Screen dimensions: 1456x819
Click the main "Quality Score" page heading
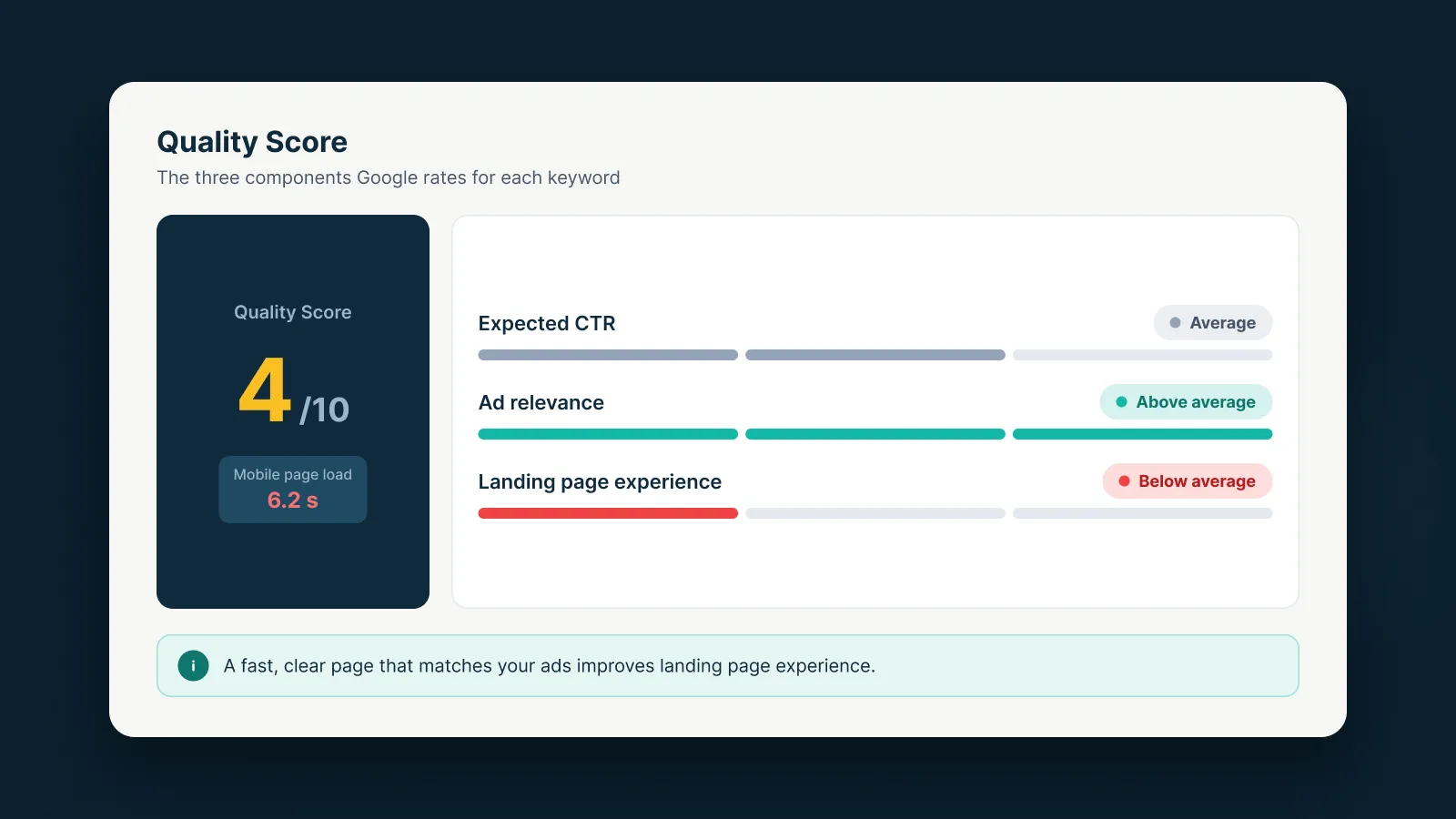(x=252, y=142)
